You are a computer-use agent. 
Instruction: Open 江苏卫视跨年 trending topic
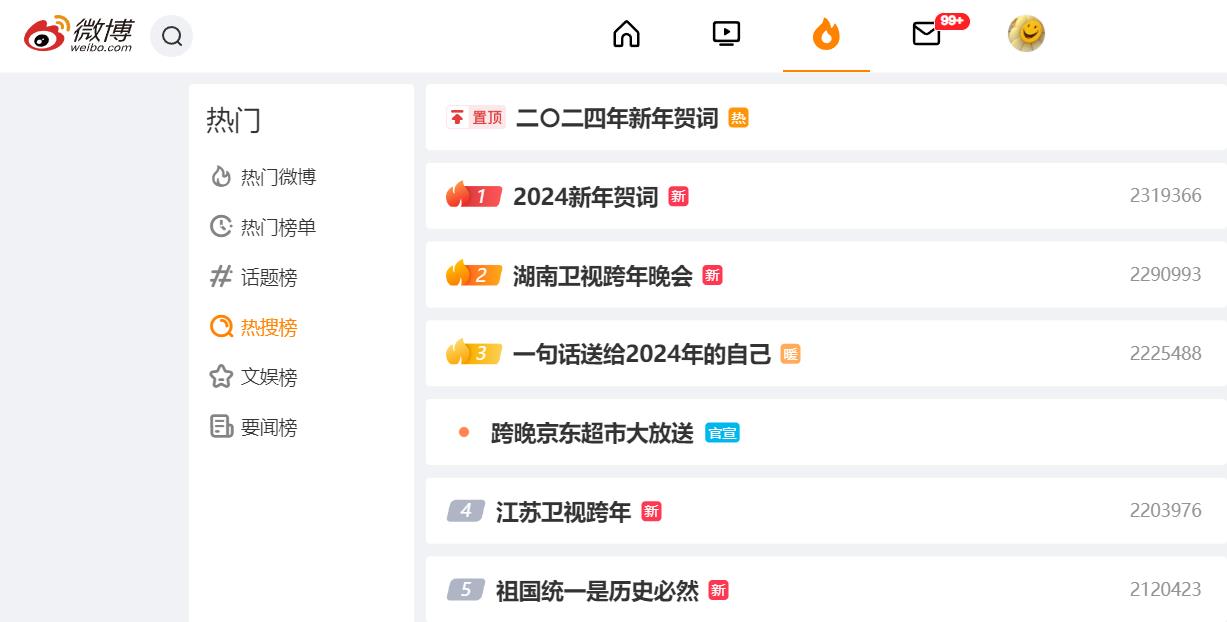(563, 512)
